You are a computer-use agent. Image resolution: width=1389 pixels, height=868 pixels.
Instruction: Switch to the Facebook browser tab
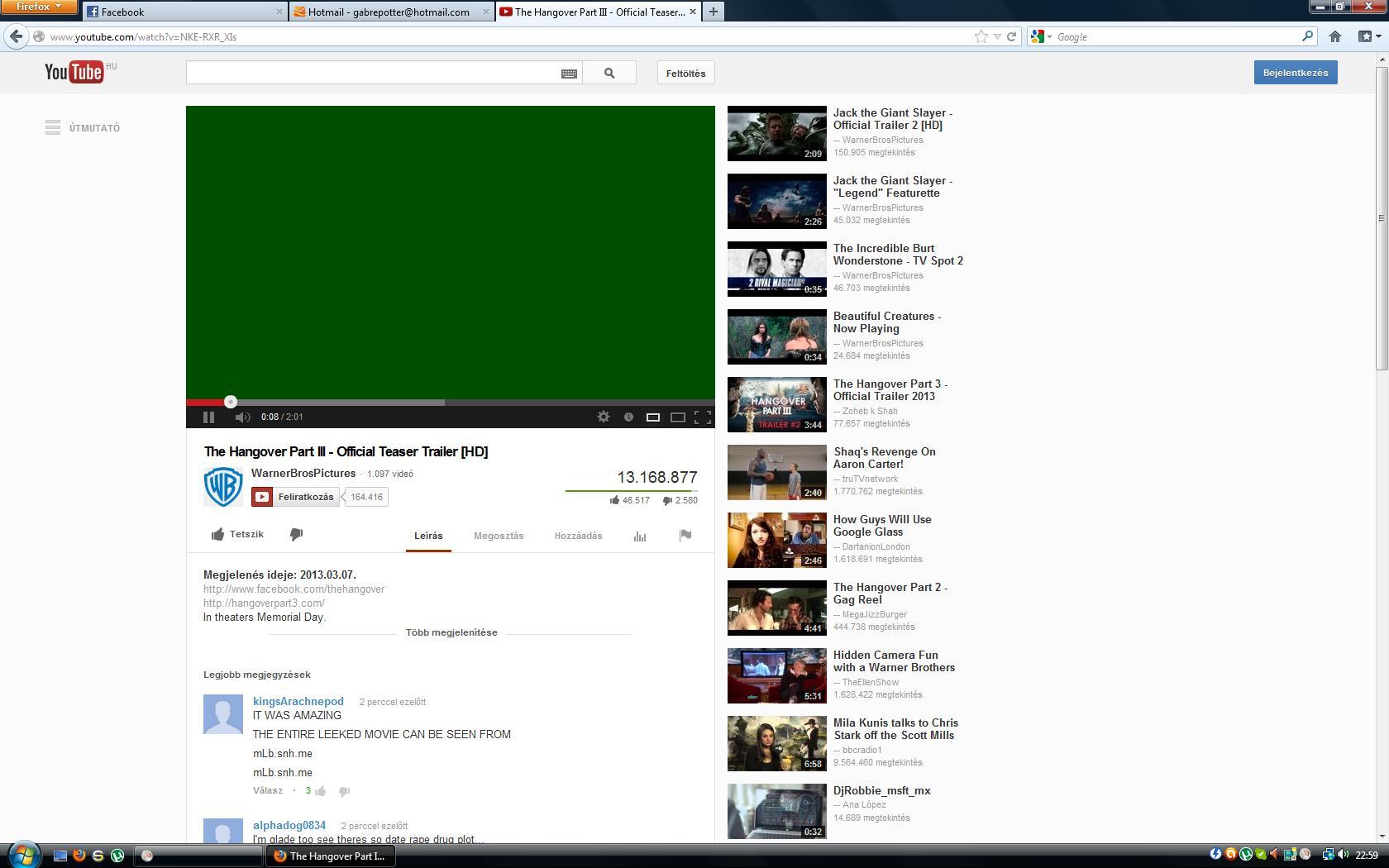[184, 12]
